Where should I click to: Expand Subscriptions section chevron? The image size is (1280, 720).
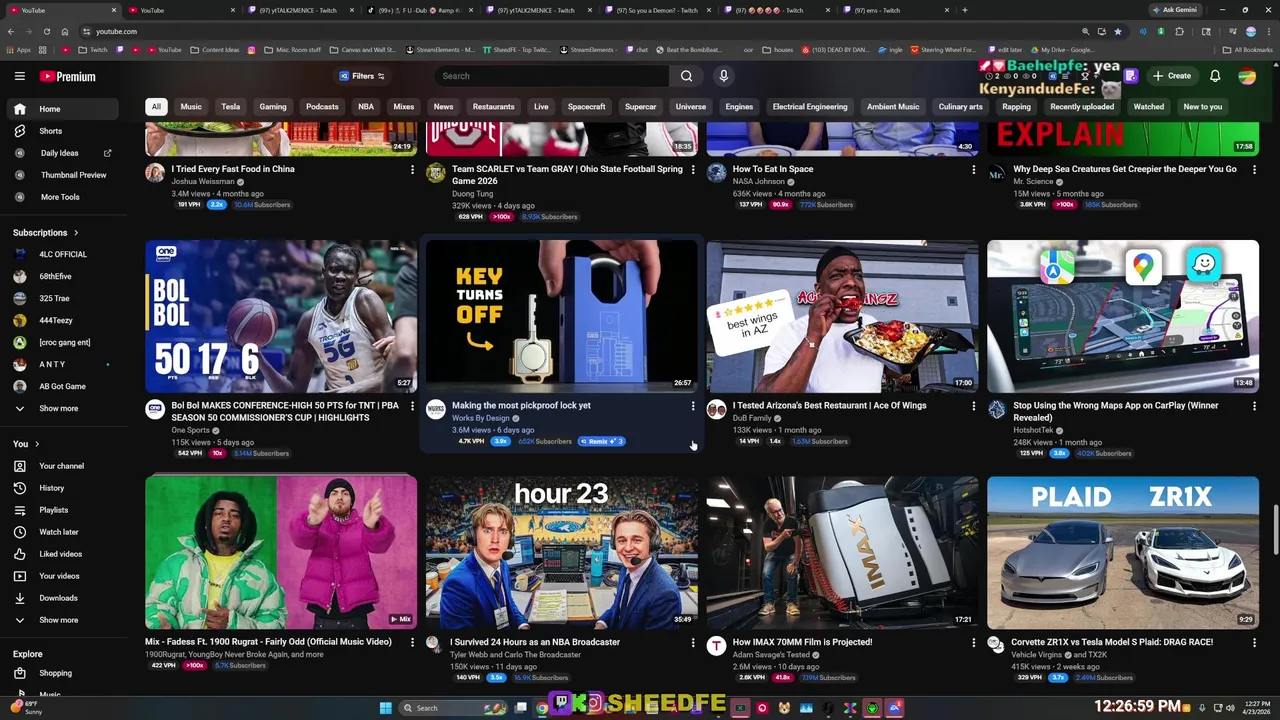coord(75,233)
